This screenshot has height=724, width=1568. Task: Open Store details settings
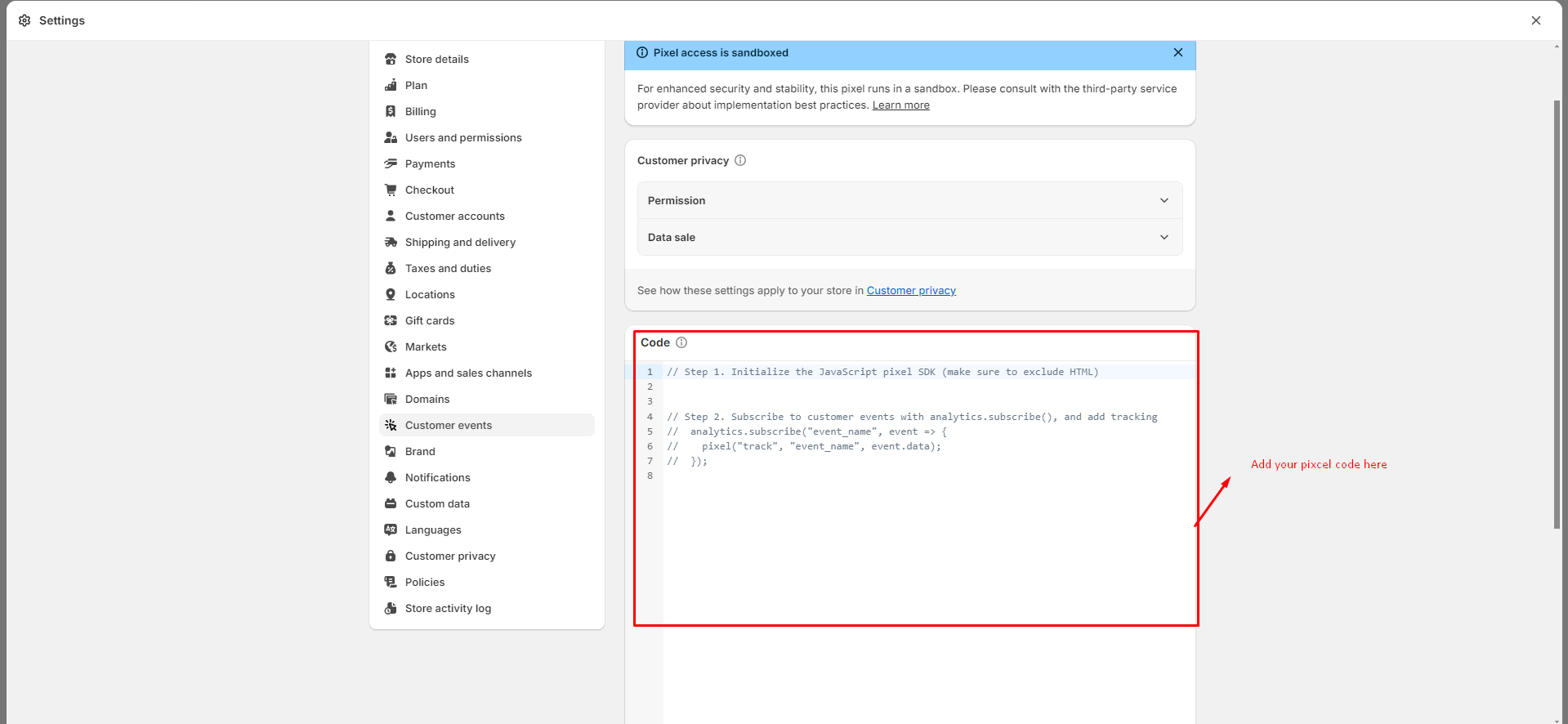pyautogui.click(x=487, y=59)
